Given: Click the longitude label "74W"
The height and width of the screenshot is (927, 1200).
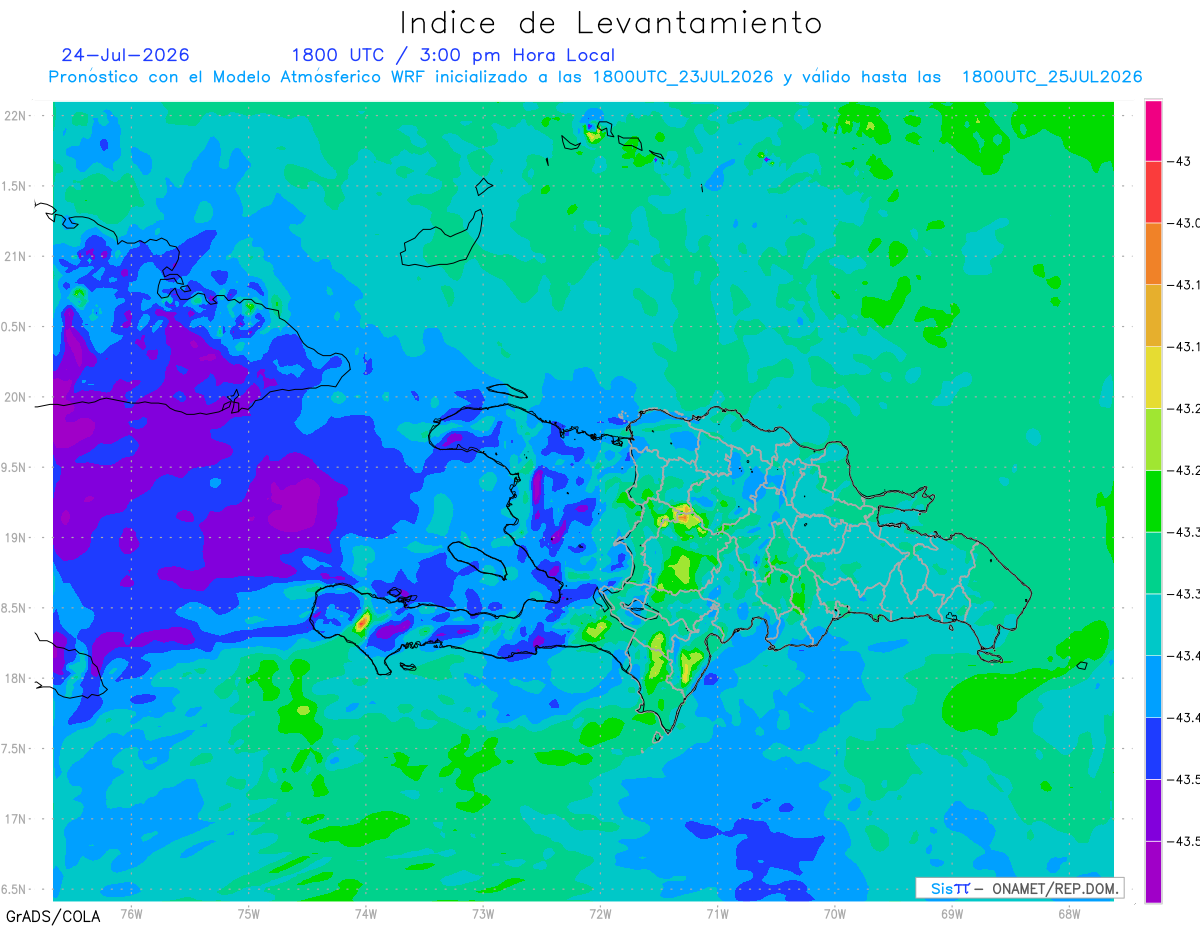Looking at the screenshot, I should tap(366, 913).
